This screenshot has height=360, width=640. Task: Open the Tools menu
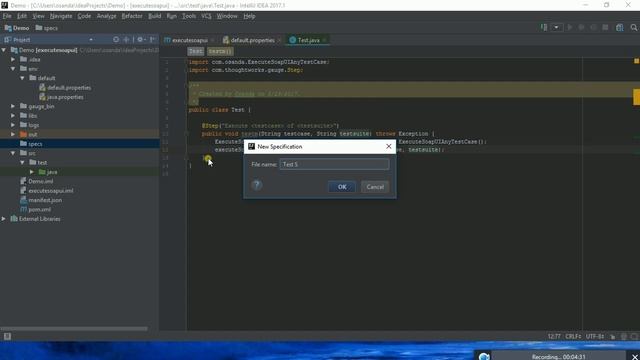tap(189, 16)
